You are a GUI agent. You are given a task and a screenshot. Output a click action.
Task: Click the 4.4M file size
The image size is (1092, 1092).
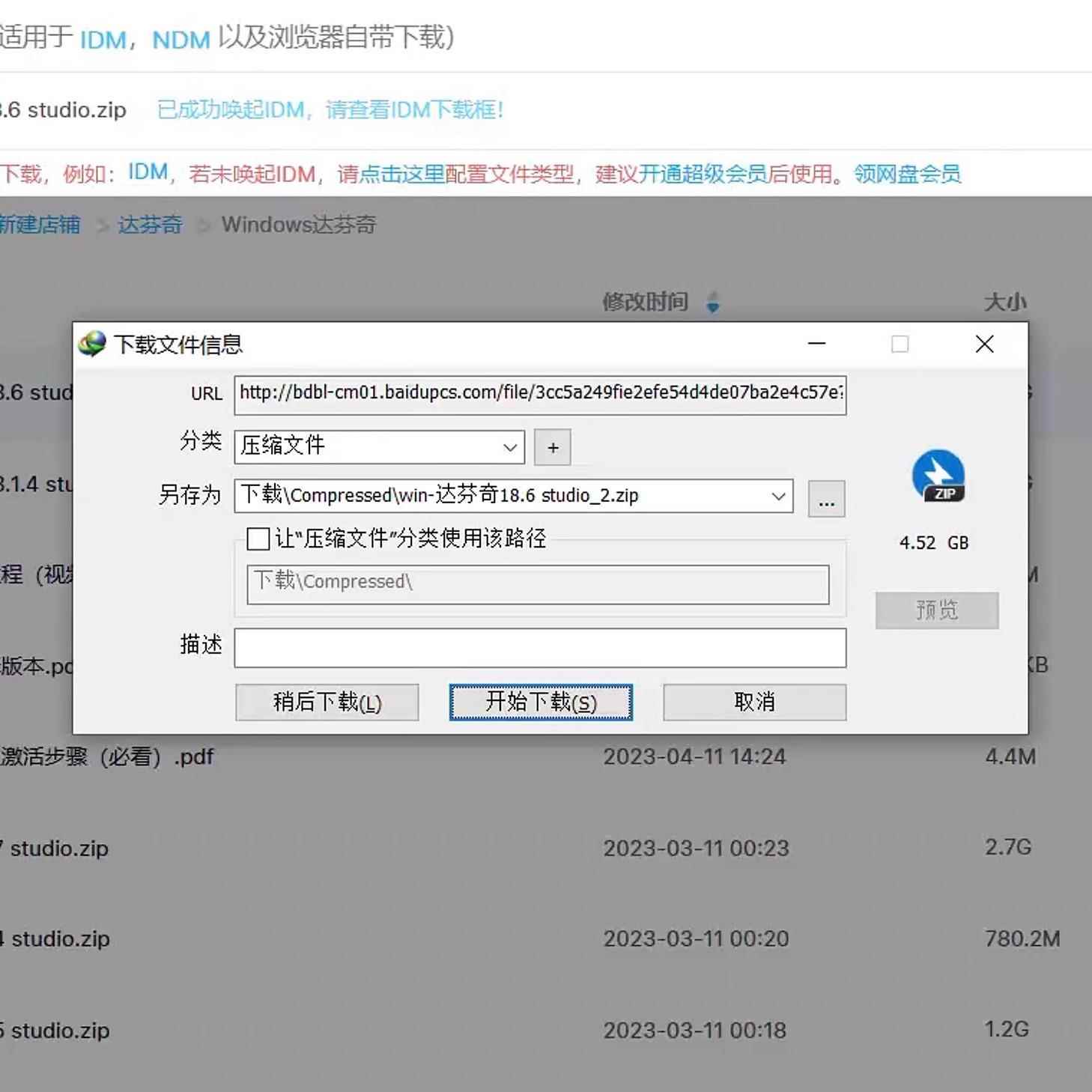1010,756
